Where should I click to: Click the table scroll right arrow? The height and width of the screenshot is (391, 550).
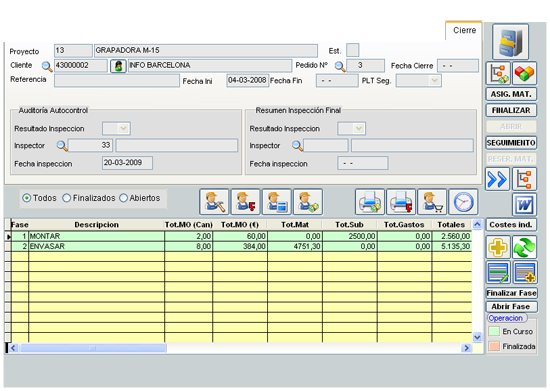click(x=467, y=348)
